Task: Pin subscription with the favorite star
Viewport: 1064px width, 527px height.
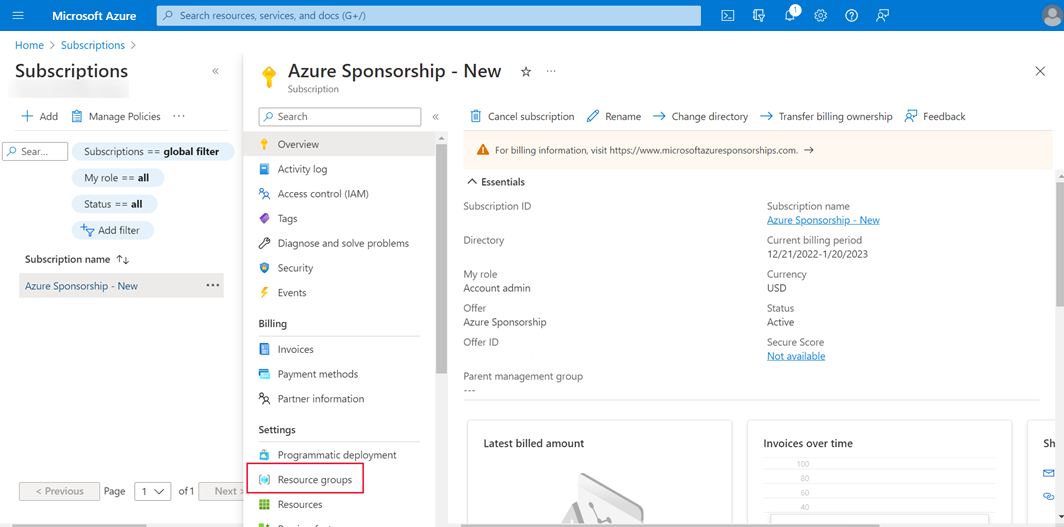Action: pos(526,71)
